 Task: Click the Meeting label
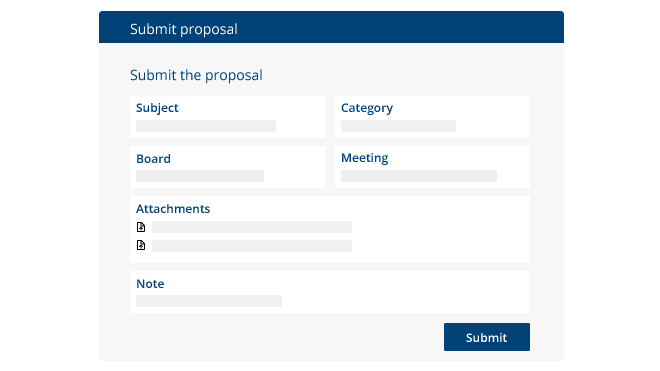(365, 158)
